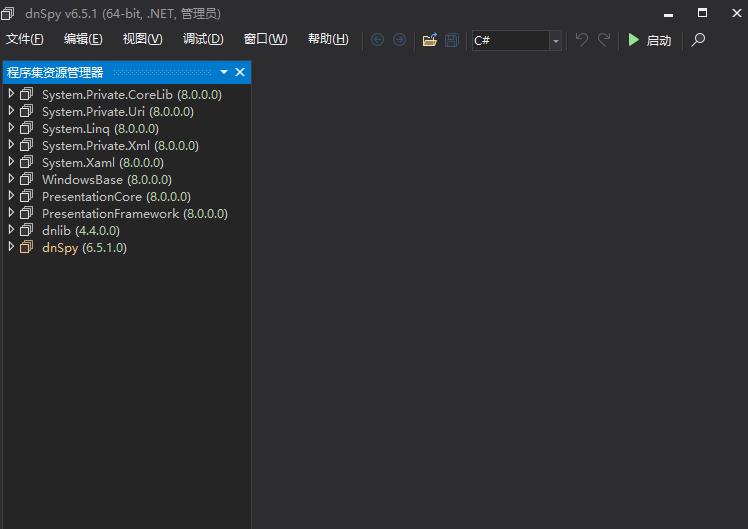Open the 视图(V) menu
The height and width of the screenshot is (529, 748).
tap(143, 39)
